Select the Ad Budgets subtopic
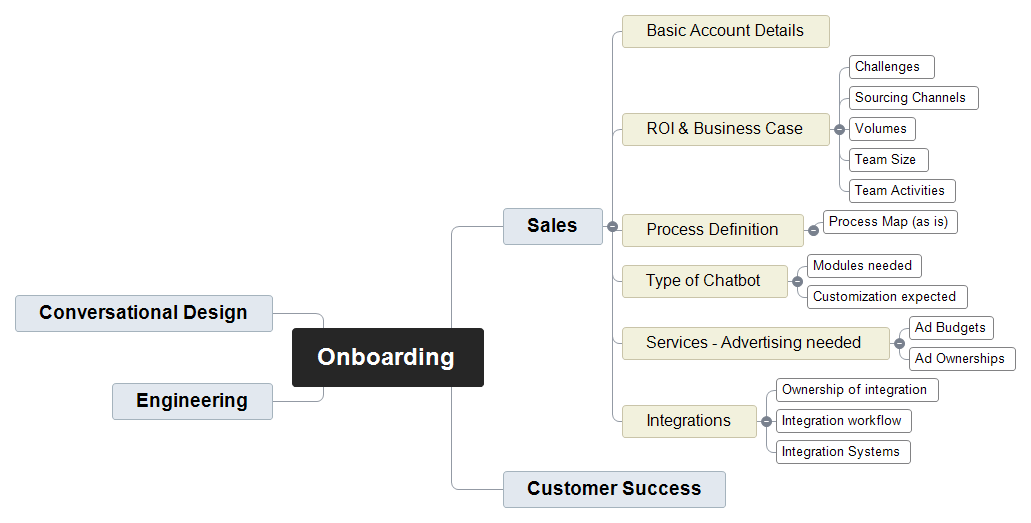Image resolution: width=1031 pixels, height=523 pixels. (950, 328)
